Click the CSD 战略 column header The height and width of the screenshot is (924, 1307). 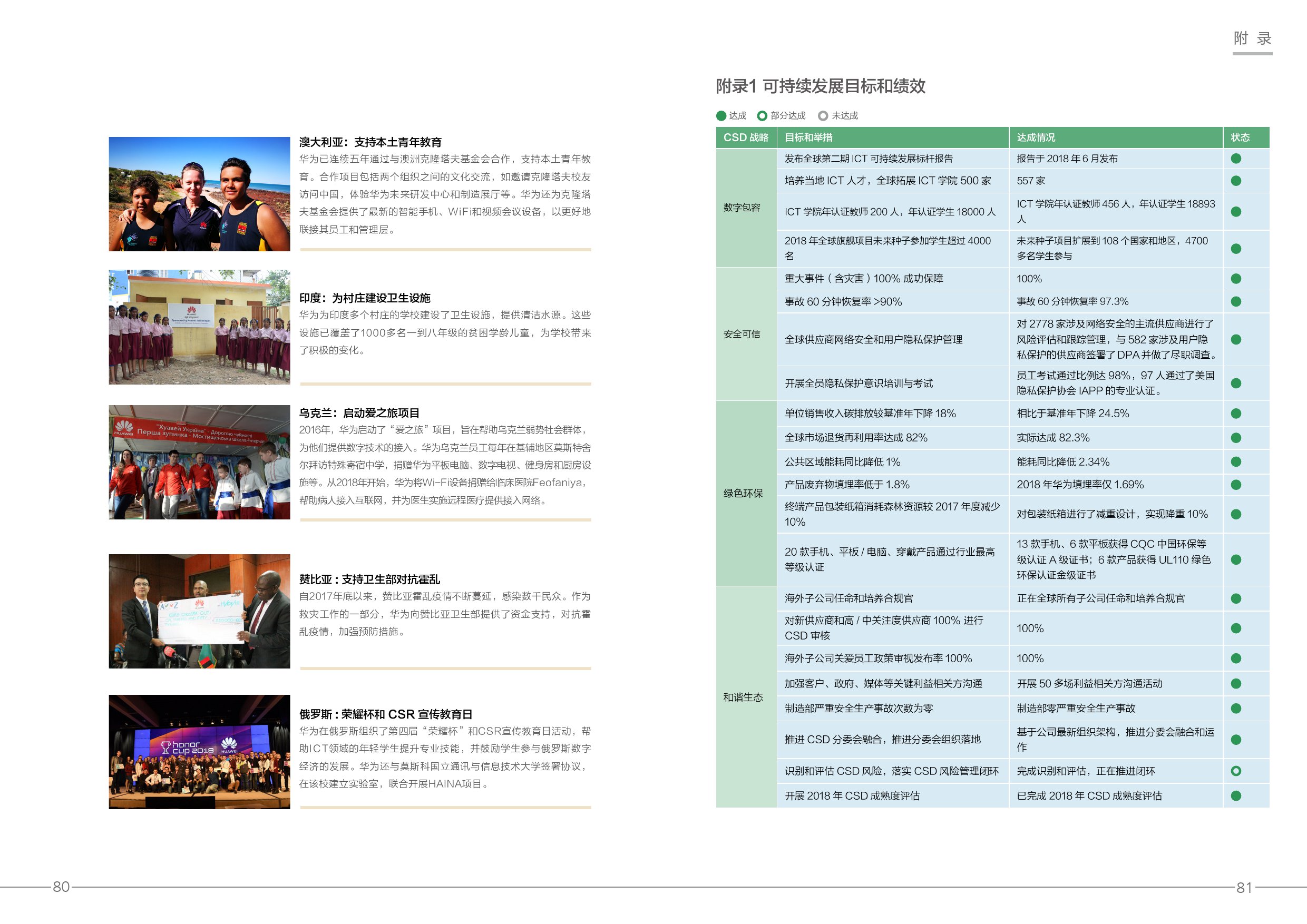[746, 137]
